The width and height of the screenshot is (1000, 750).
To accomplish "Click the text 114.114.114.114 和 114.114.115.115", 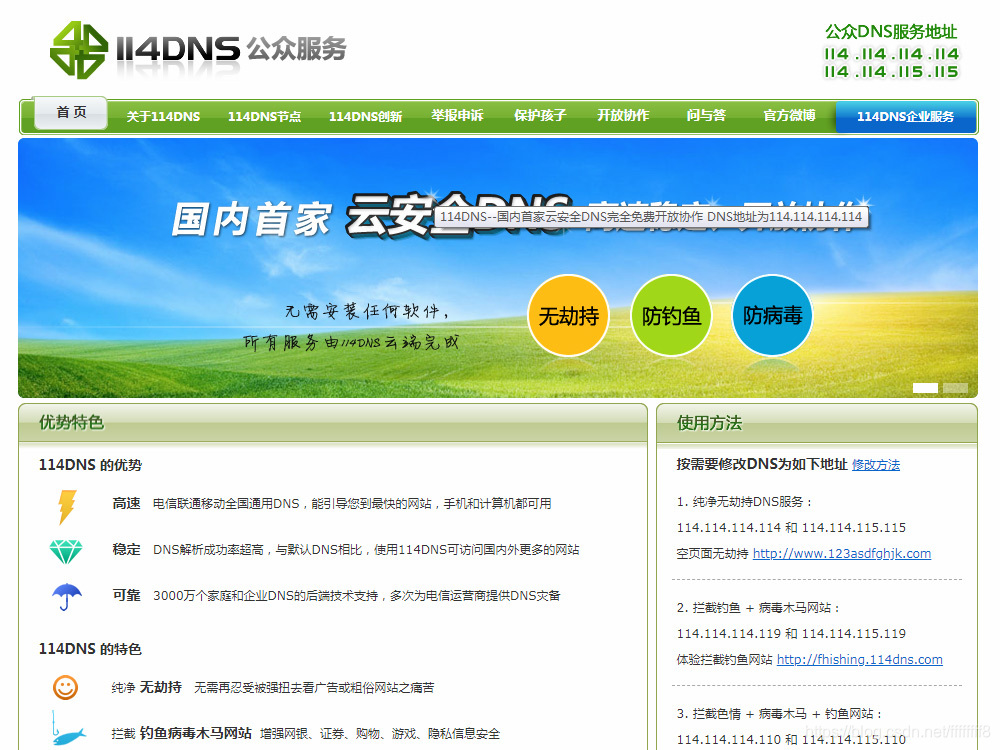I will click(x=791, y=527).
